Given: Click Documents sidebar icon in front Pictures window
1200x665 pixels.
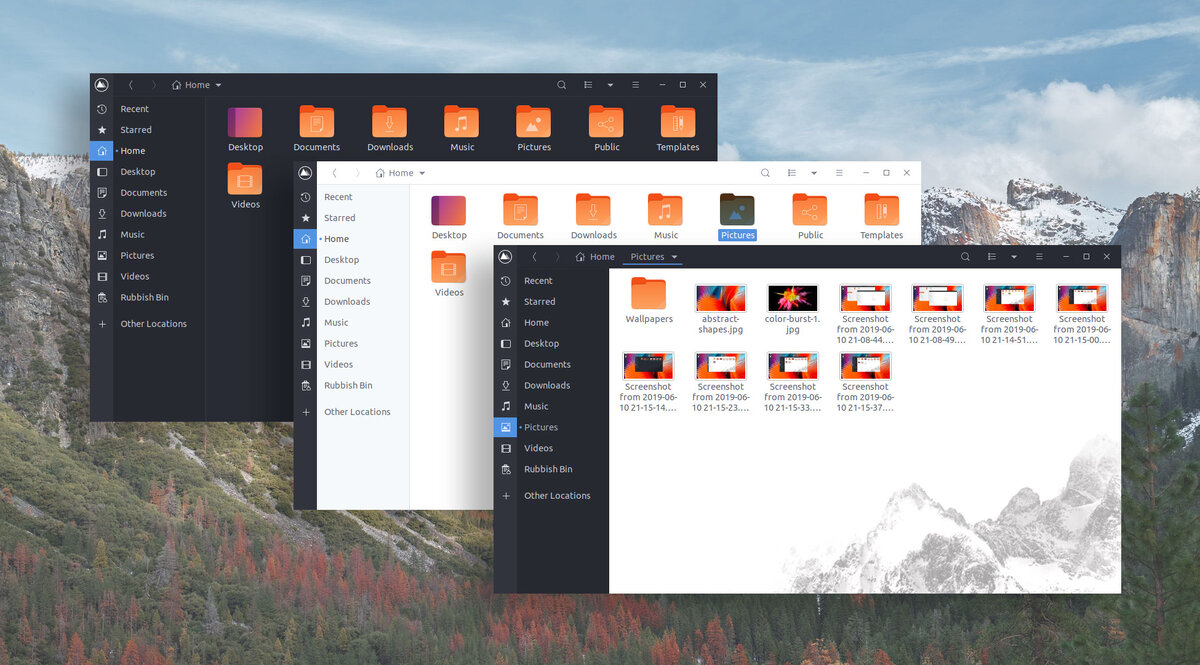Looking at the screenshot, I should click(x=506, y=365).
